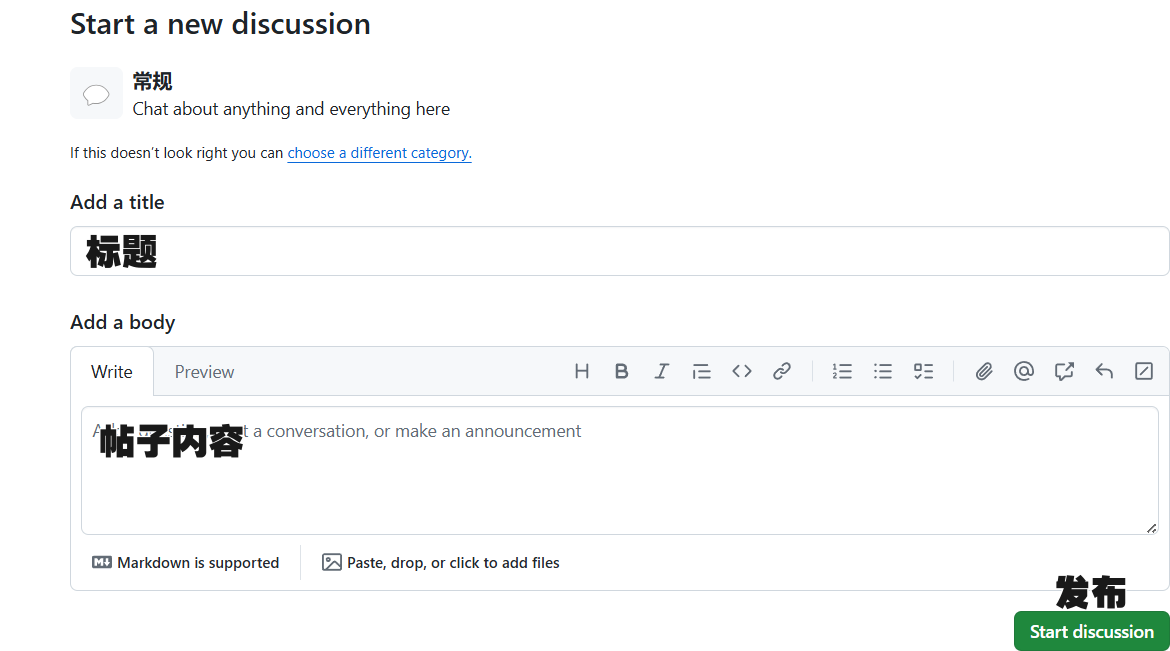Switch to the Preview tab
Screen dimensions: 1170x651
tap(204, 372)
